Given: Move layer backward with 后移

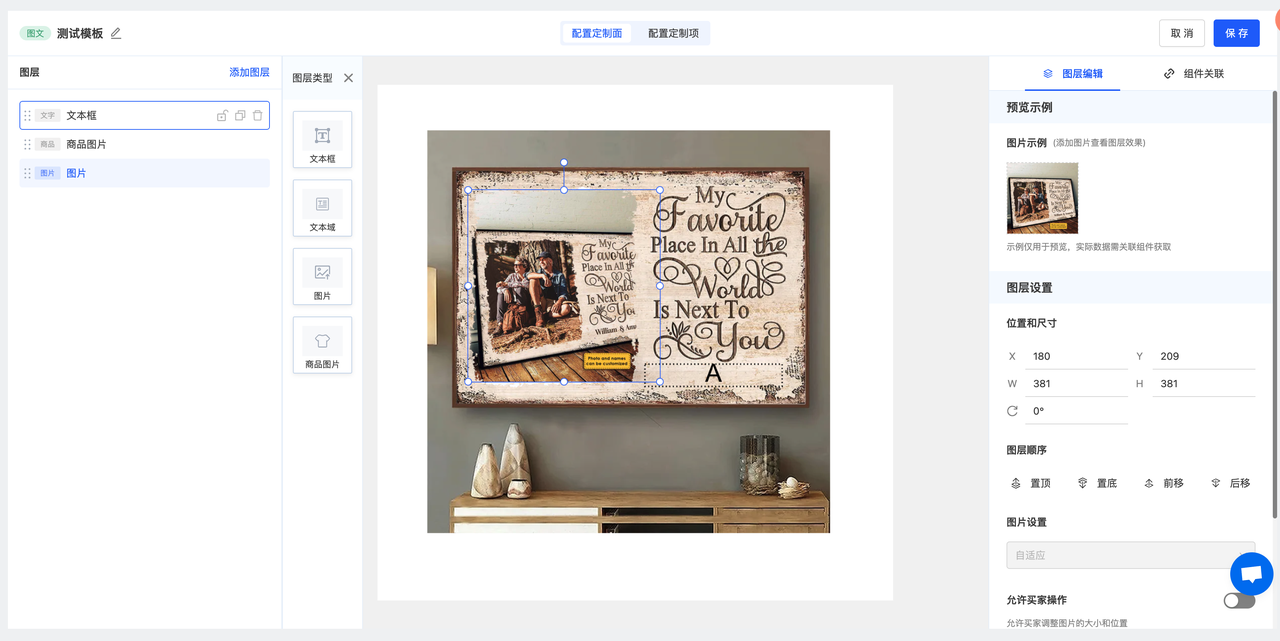Looking at the screenshot, I should click(x=1231, y=483).
